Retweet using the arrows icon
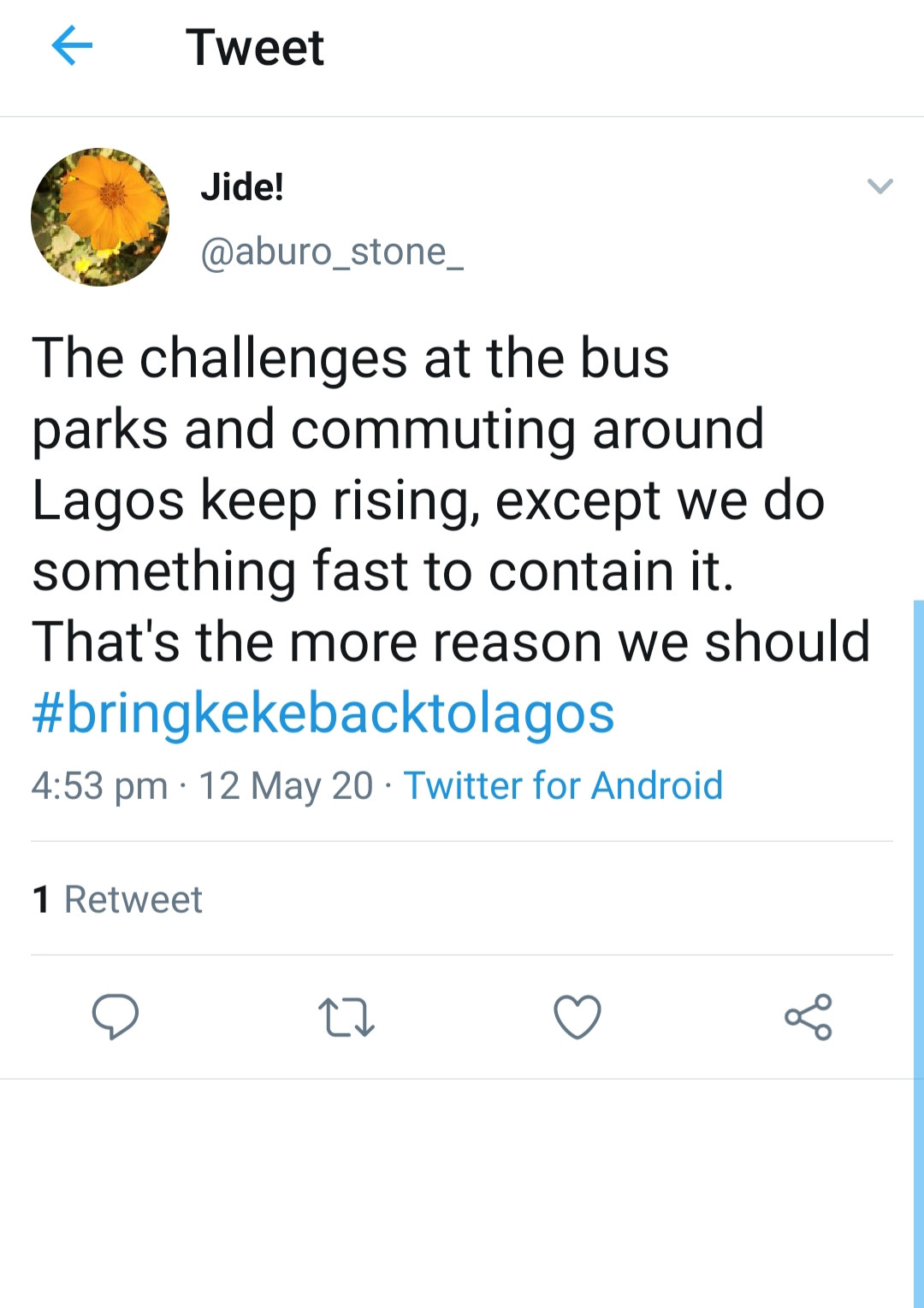 [346, 1017]
